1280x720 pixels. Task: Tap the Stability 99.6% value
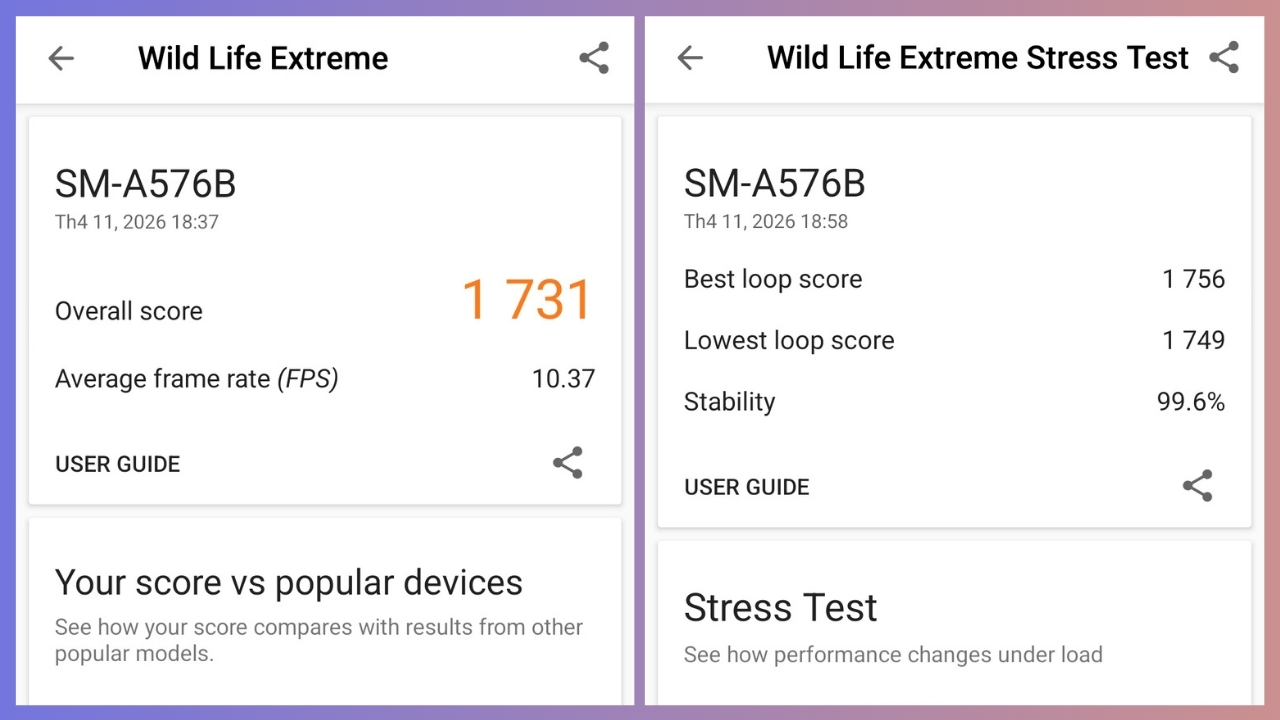coord(1191,401)
